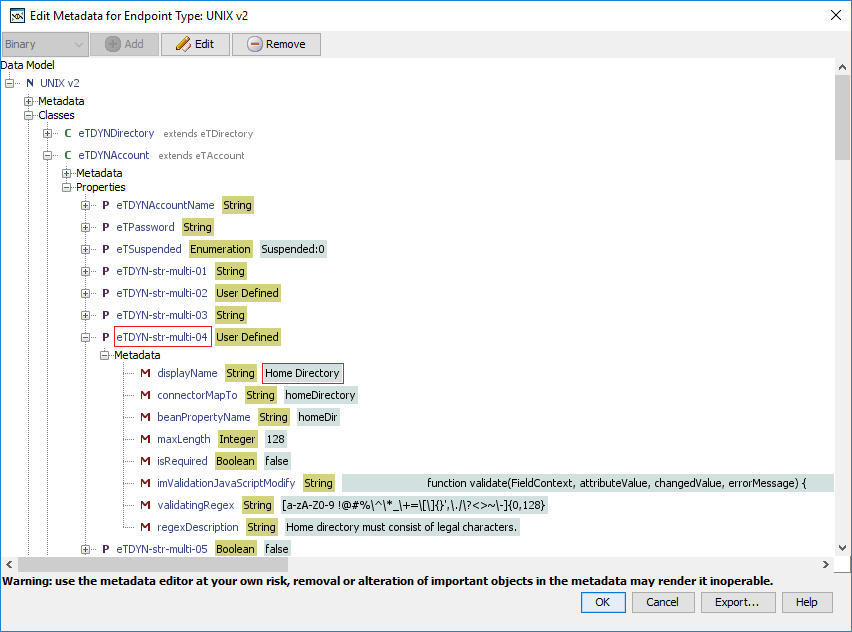Click the P icon beside eTDYNAccountName

pyautogui.click(x=106, y=205)
